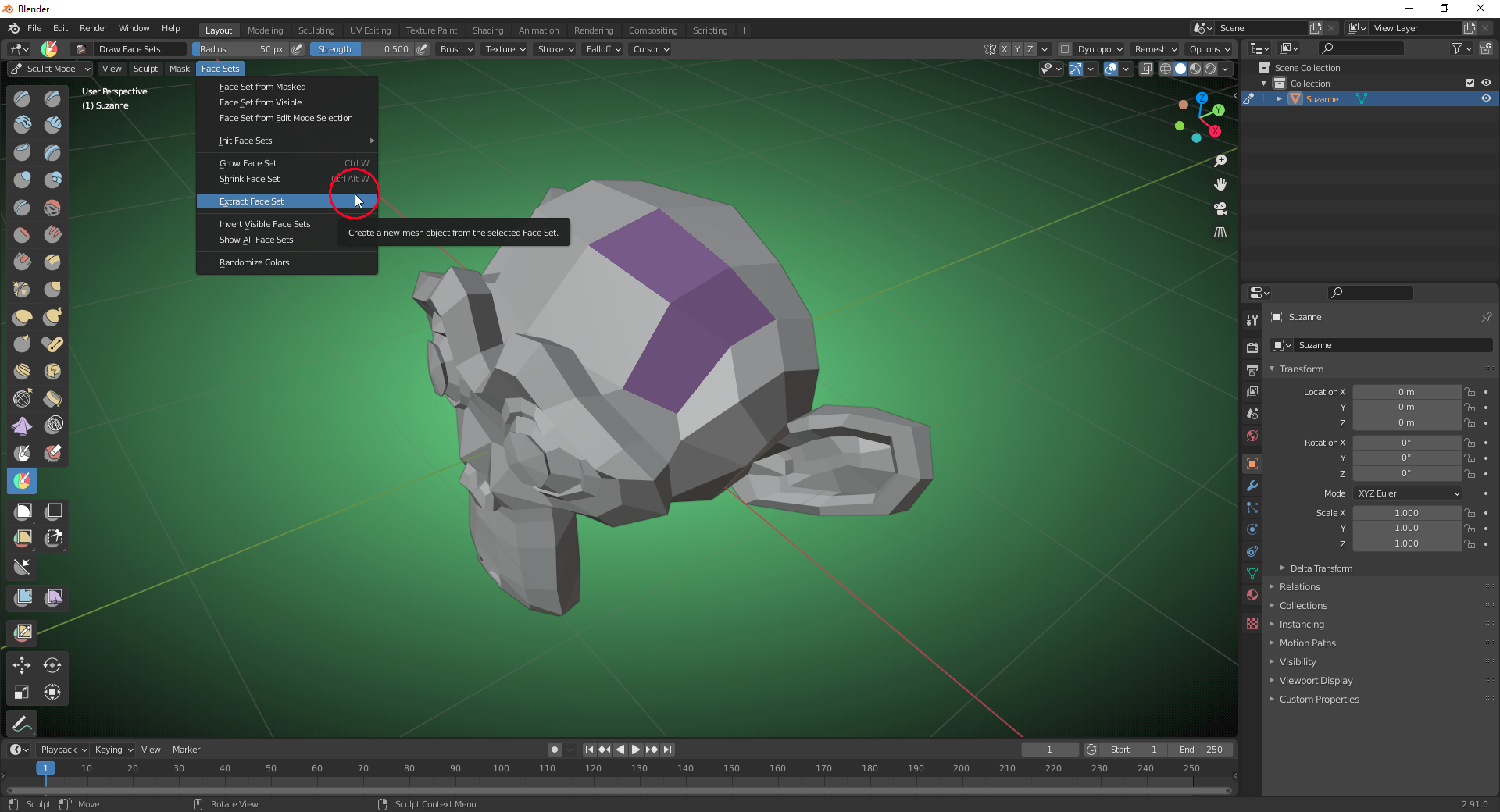
Task: Select the Mask brush tool
Action: (22, 453)
